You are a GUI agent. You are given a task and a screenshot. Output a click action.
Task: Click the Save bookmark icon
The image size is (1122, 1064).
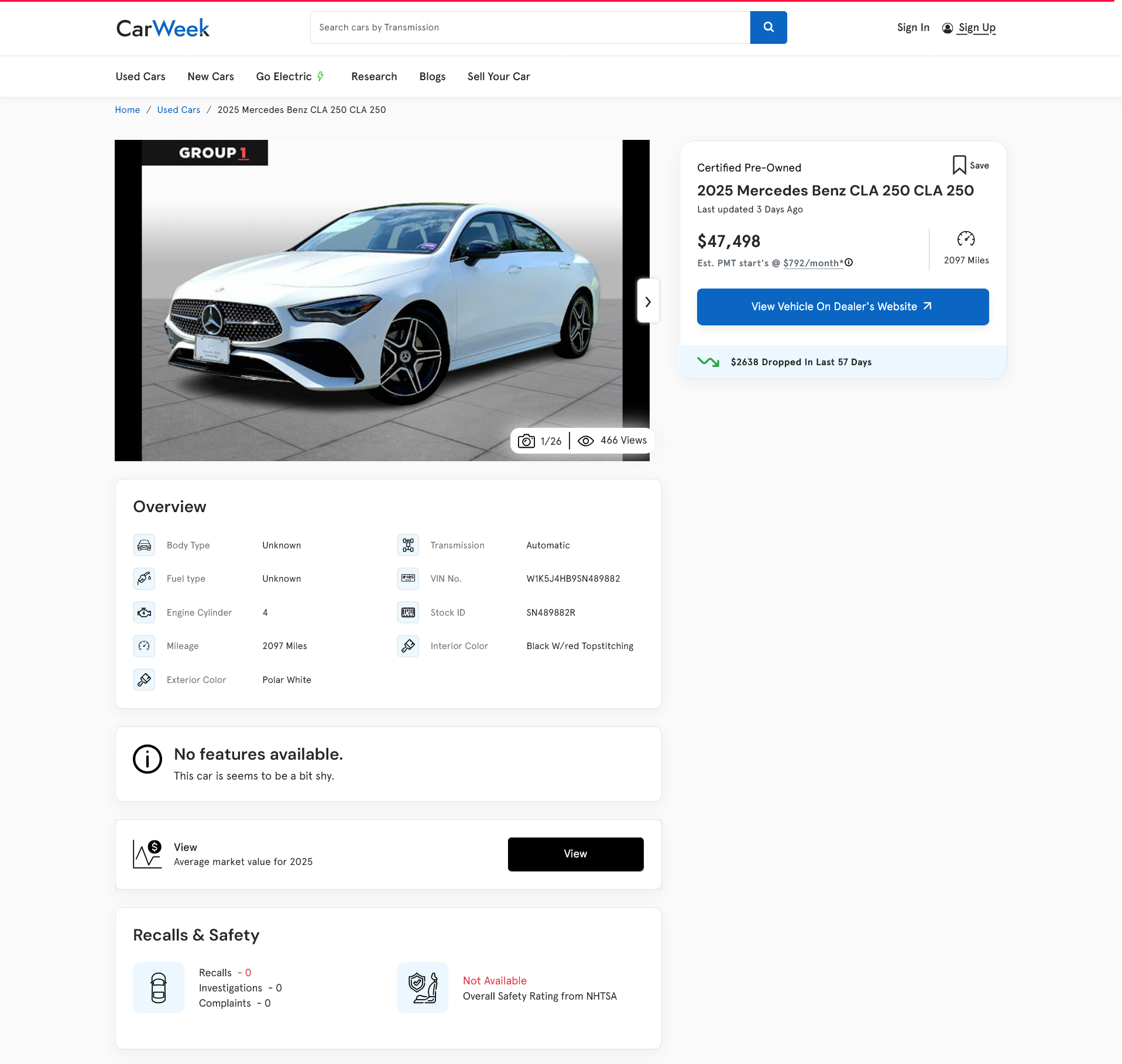(x=959, y=165)
